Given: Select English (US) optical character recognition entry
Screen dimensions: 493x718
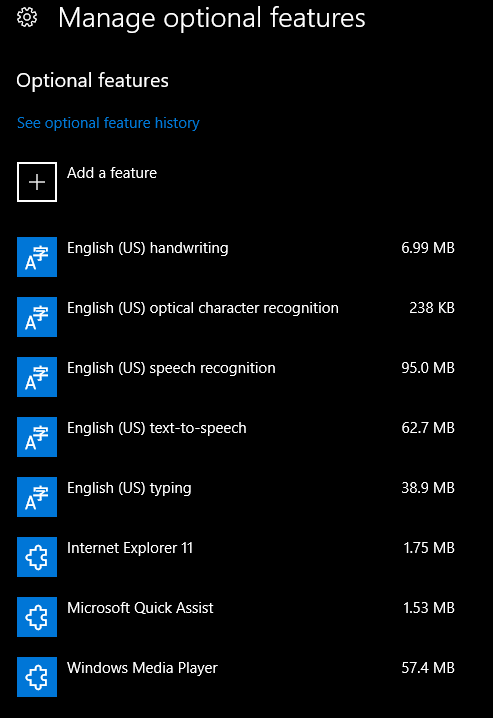Looking at the screenshot, I should (236, 317).
